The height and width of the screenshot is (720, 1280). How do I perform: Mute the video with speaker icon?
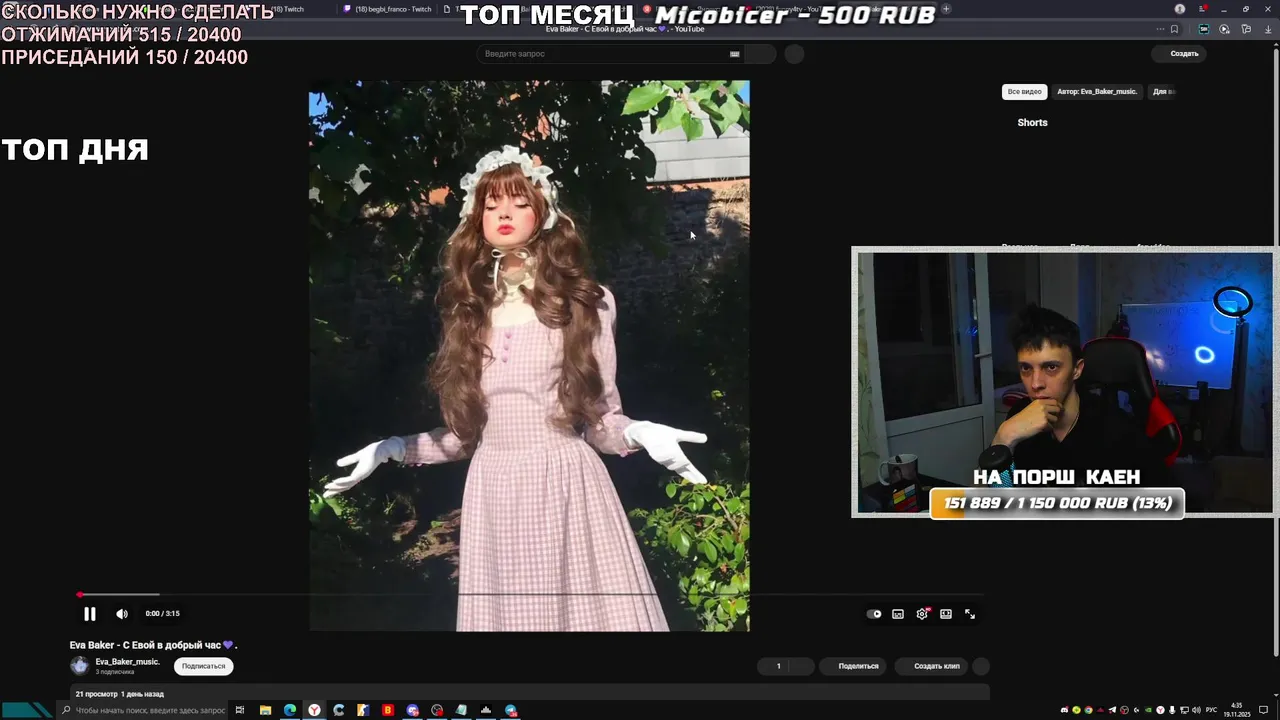pos(122,614)
